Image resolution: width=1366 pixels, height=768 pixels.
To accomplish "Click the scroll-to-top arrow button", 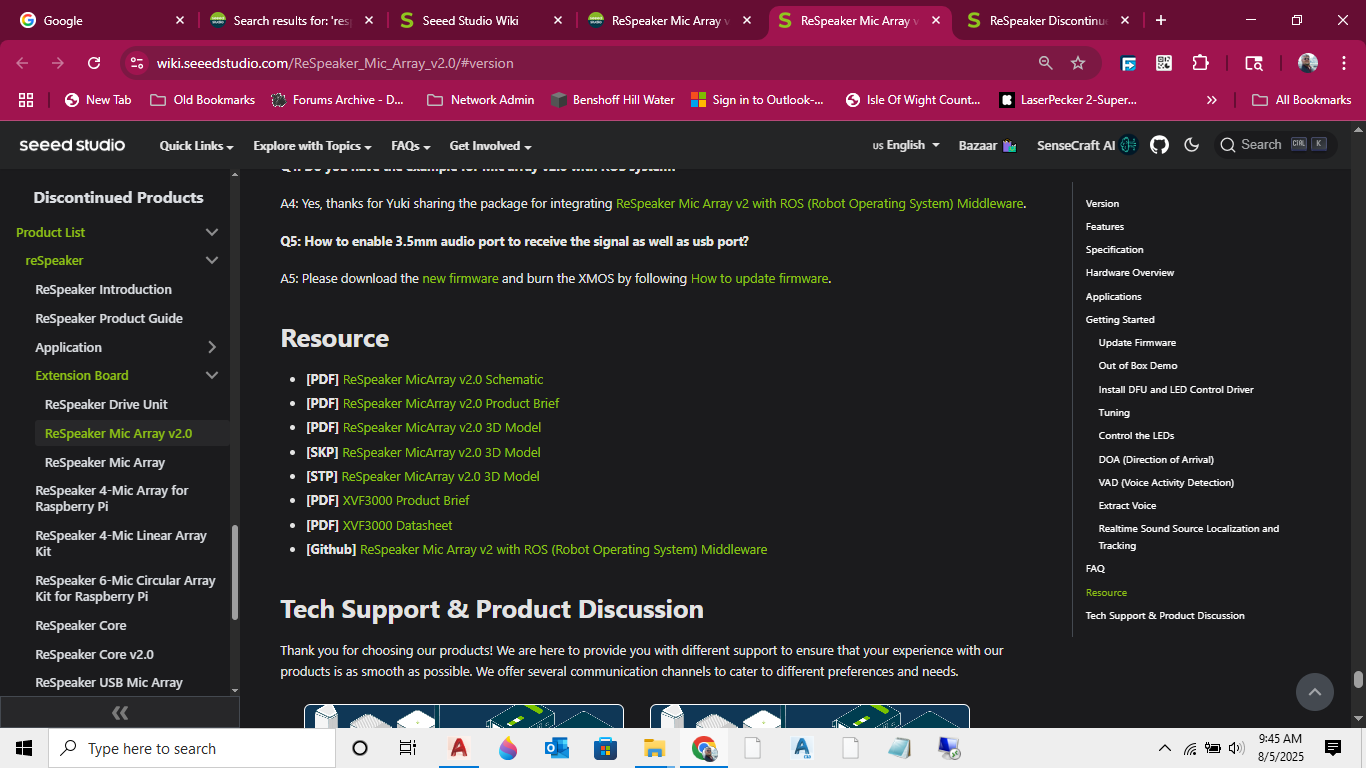I will point(1315,691).
